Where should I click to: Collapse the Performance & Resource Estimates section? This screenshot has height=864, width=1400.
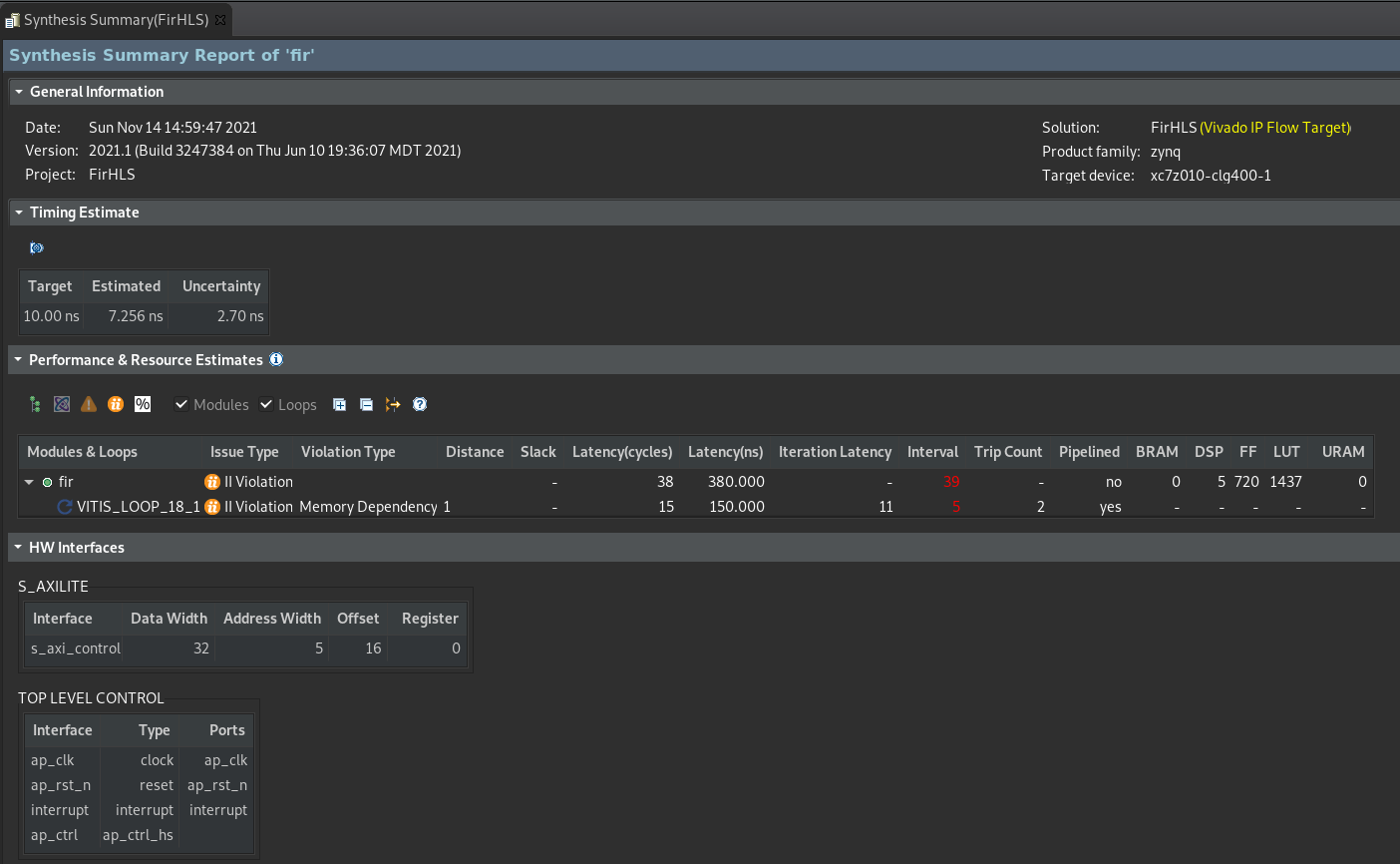coord(18,360)
